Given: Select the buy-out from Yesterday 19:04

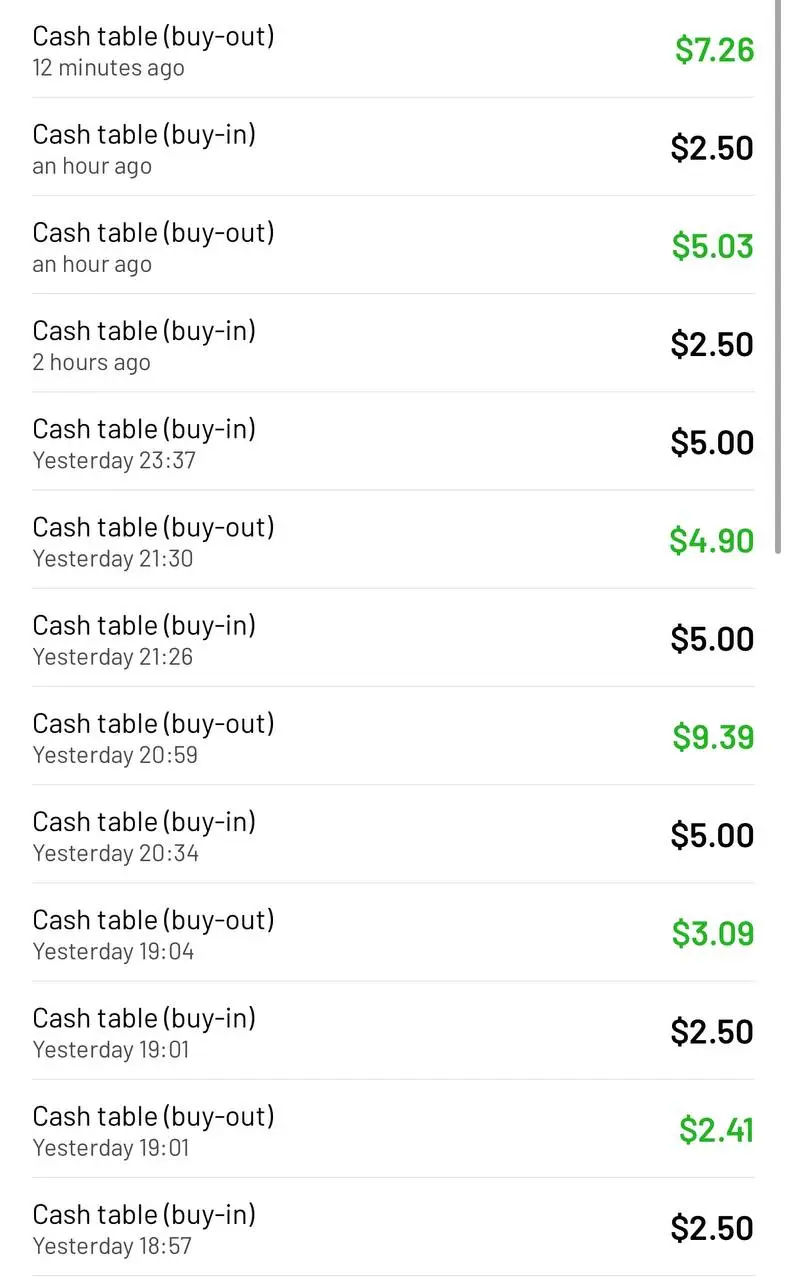Looking at the screenshot, I should 393,931.
